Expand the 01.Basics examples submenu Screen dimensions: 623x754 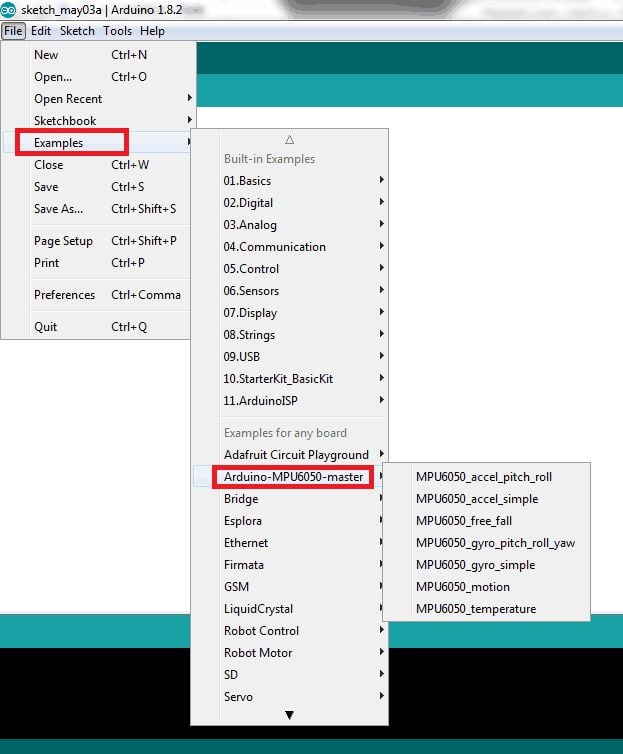point(247,181)
